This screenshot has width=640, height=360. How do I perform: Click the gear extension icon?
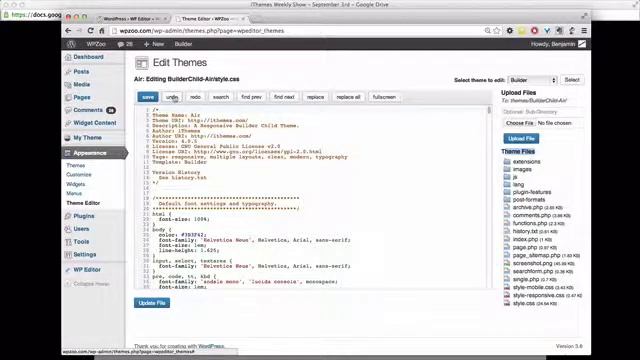pyautogui.click(x=510, y=31)
